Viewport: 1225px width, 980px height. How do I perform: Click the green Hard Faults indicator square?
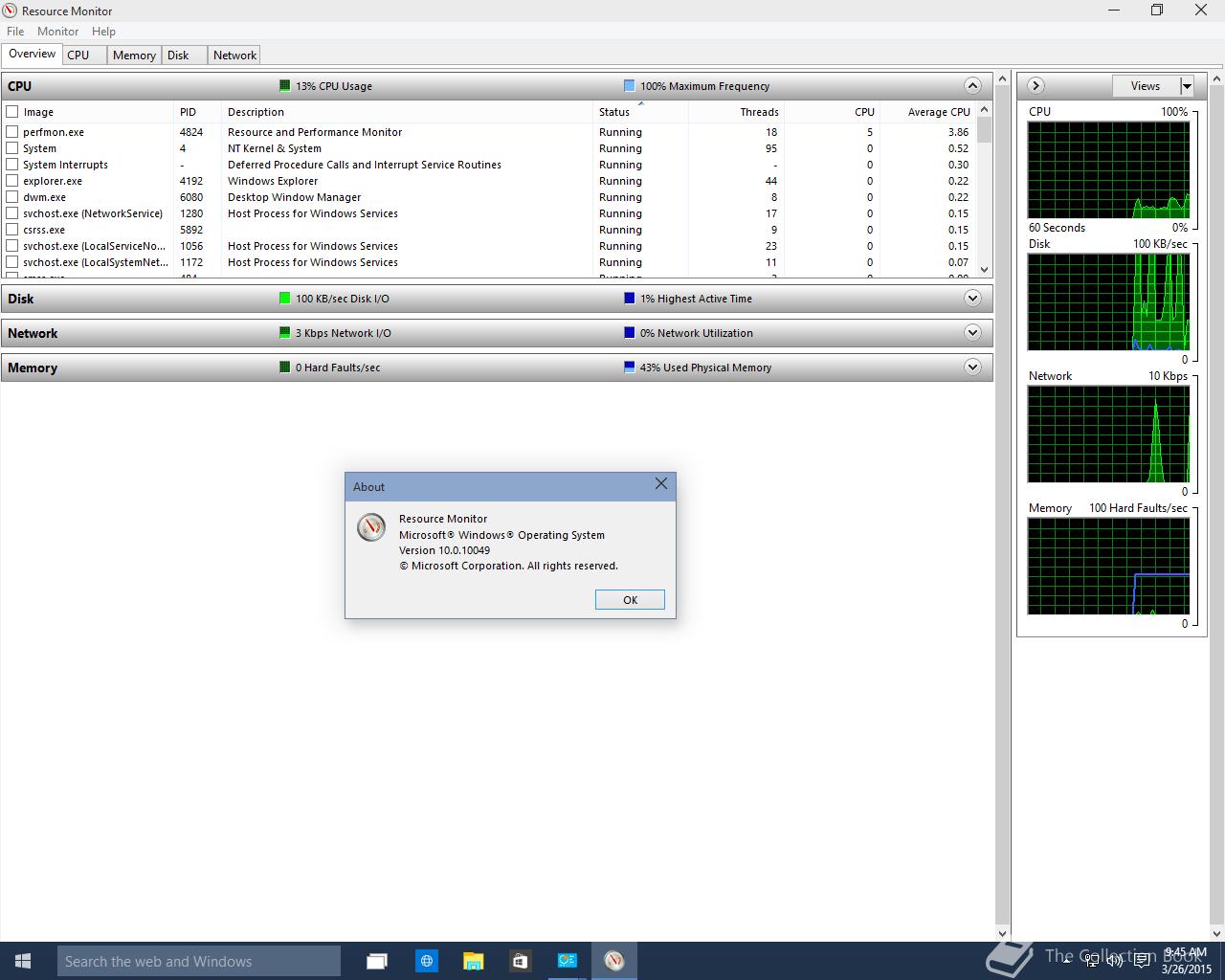click(284, 367)
